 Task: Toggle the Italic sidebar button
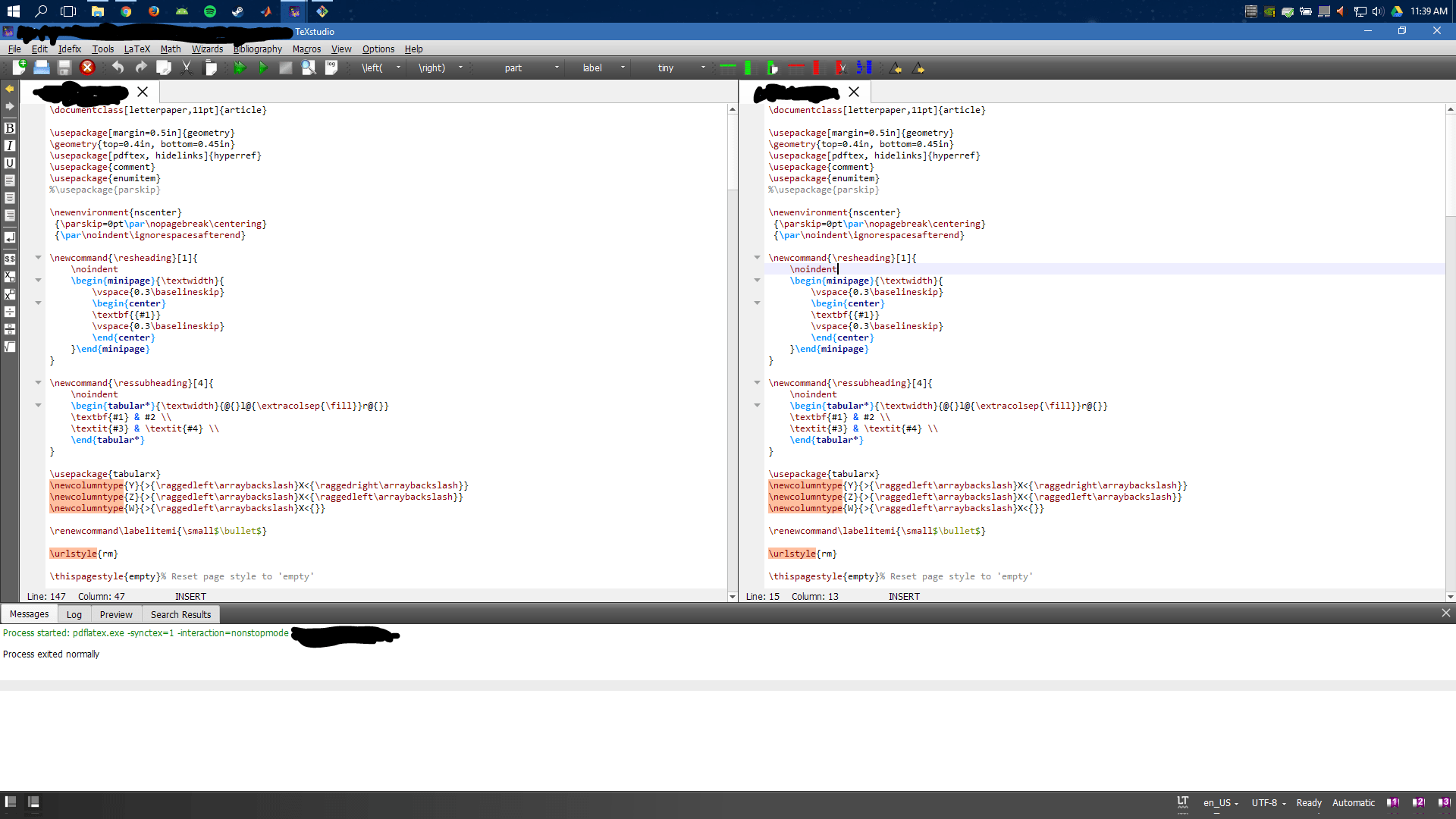10,146
